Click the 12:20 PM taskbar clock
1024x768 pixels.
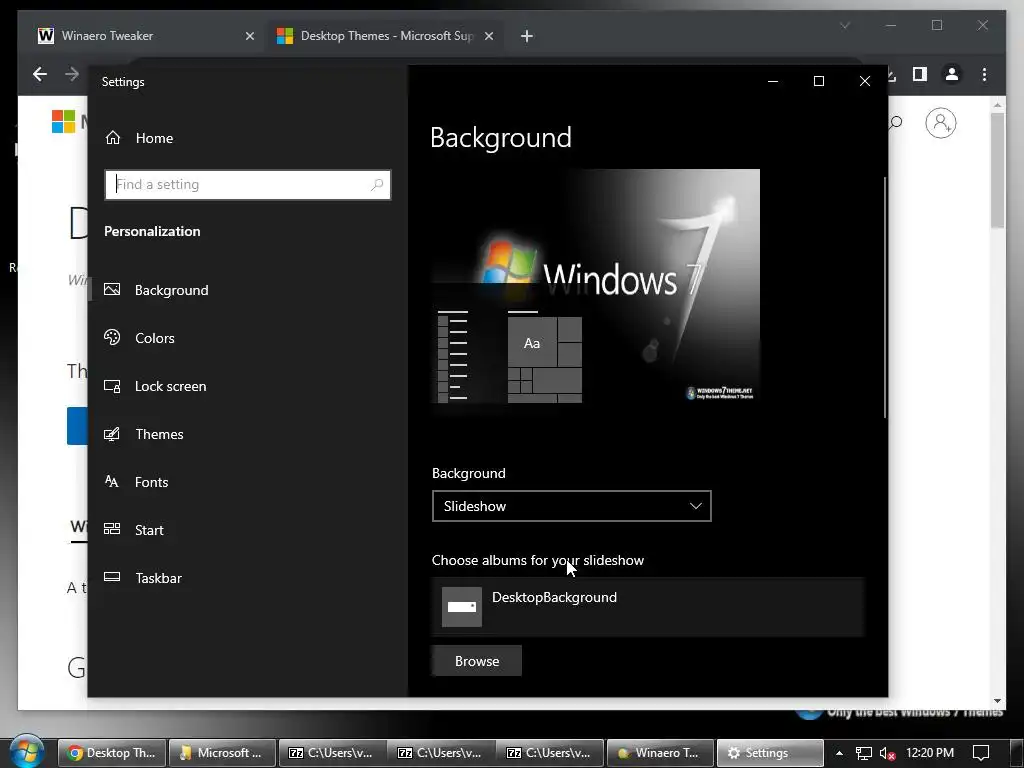tap(930, 753)
